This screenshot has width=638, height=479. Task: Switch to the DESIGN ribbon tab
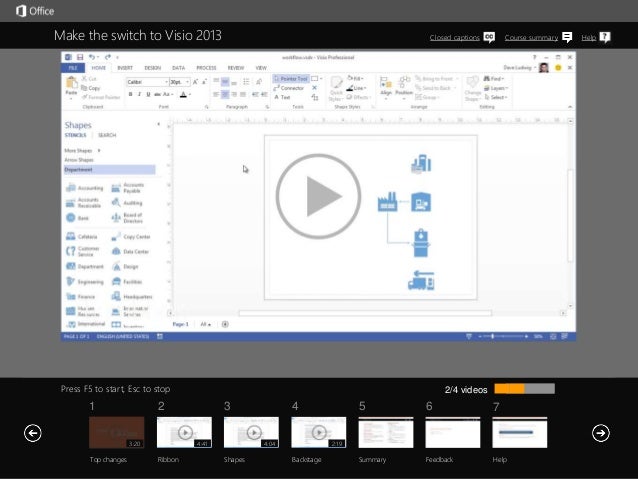coord(153,68)
